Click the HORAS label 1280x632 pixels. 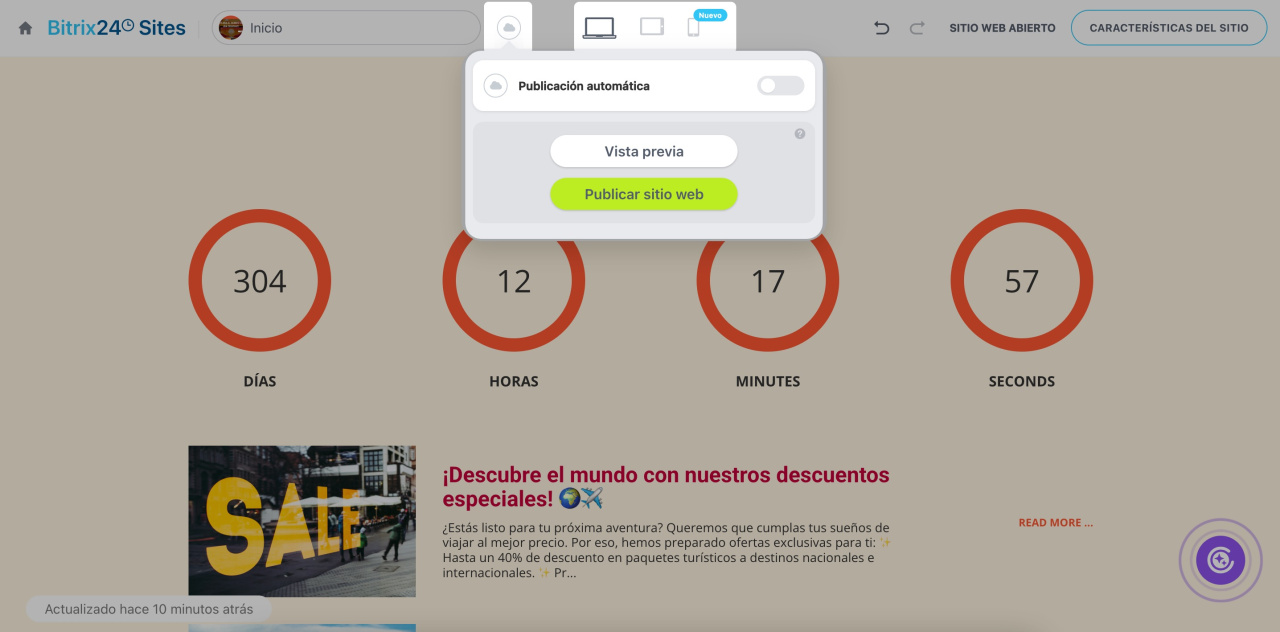click(514, 381)
